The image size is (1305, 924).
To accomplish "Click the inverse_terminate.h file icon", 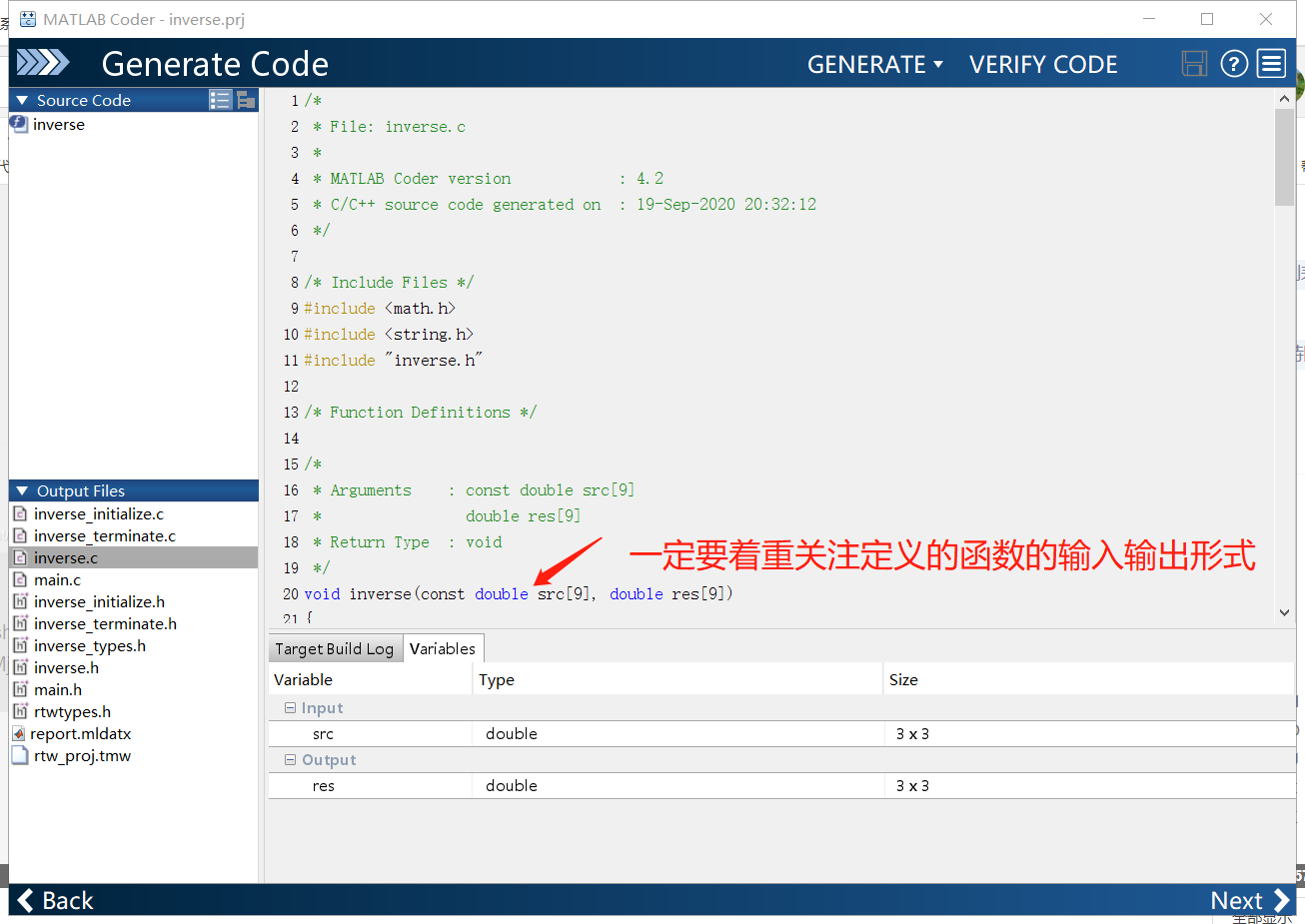I will [x=20, y=623].
